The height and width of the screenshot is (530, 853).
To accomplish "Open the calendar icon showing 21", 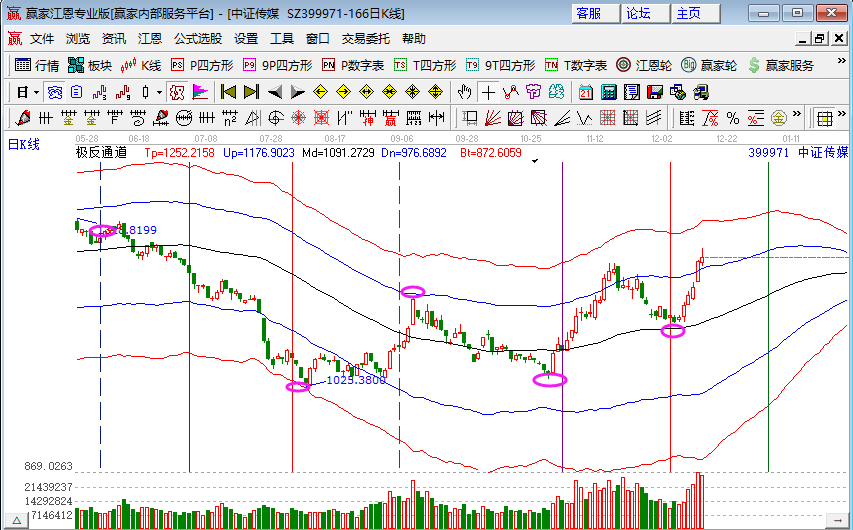I will [x=585, y=93].
